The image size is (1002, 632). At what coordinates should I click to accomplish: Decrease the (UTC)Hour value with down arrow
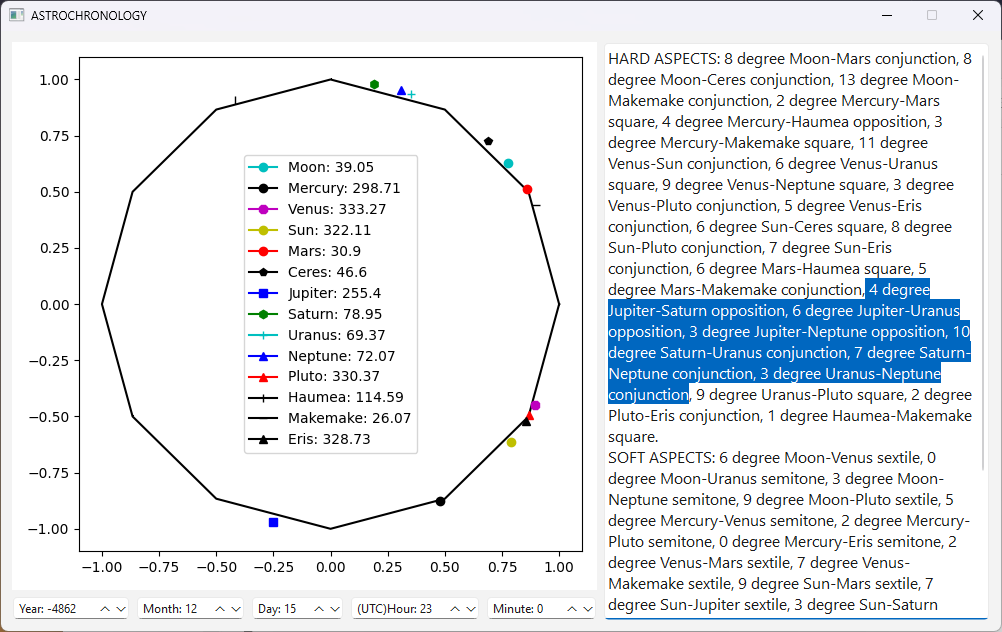point(471,609)
